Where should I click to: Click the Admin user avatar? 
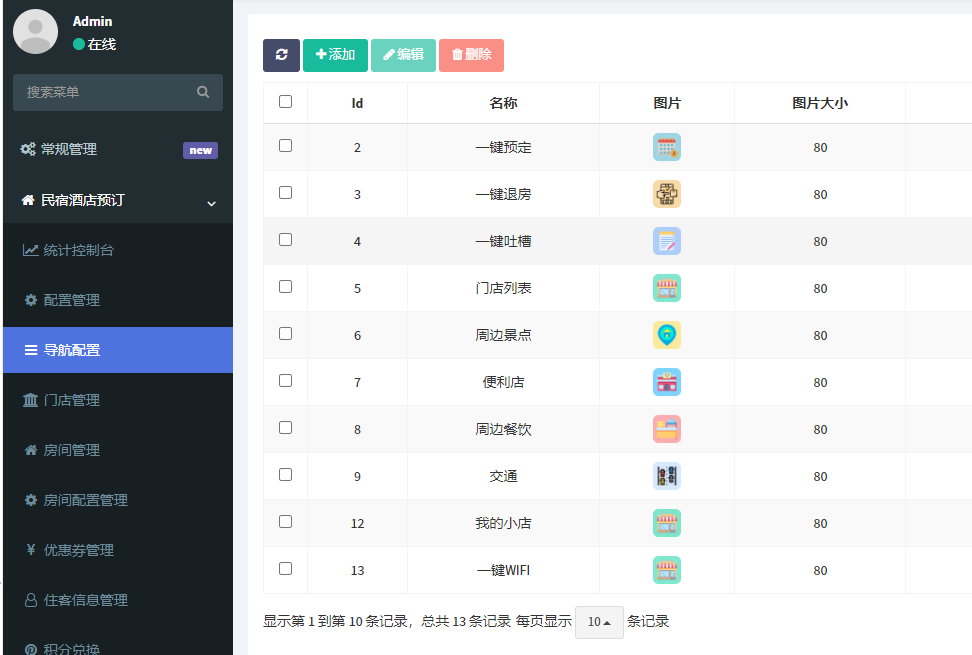[35, 31]
